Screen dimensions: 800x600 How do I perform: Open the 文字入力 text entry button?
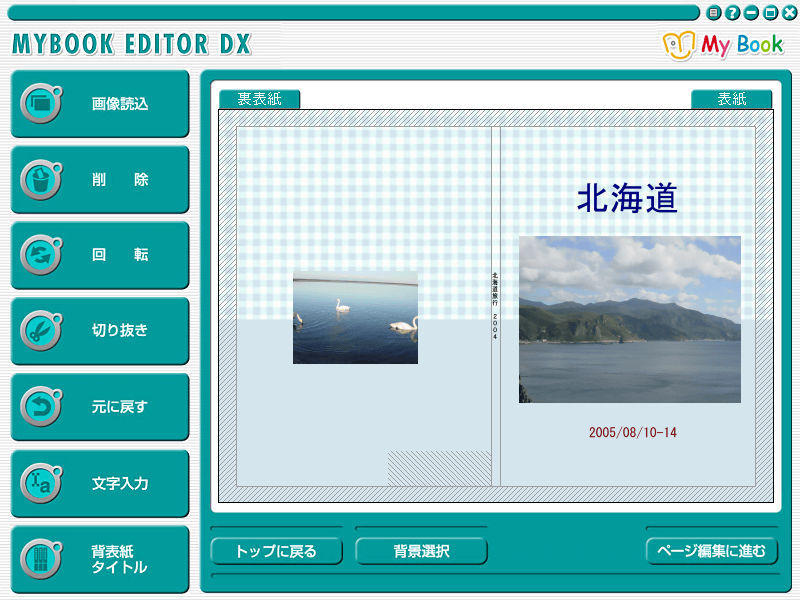tap(100, 483)
